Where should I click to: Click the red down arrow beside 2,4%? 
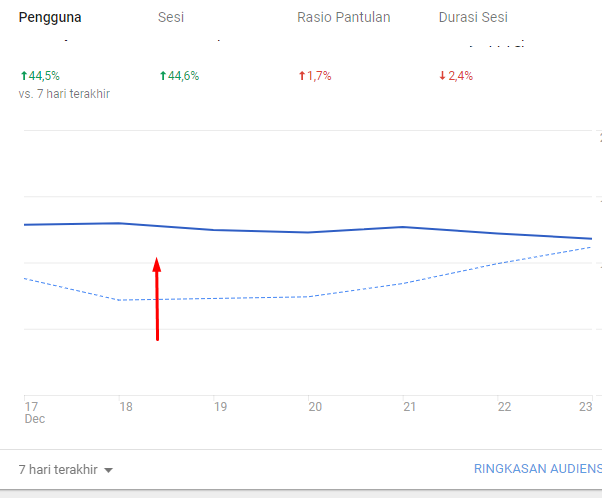point(443,75)
